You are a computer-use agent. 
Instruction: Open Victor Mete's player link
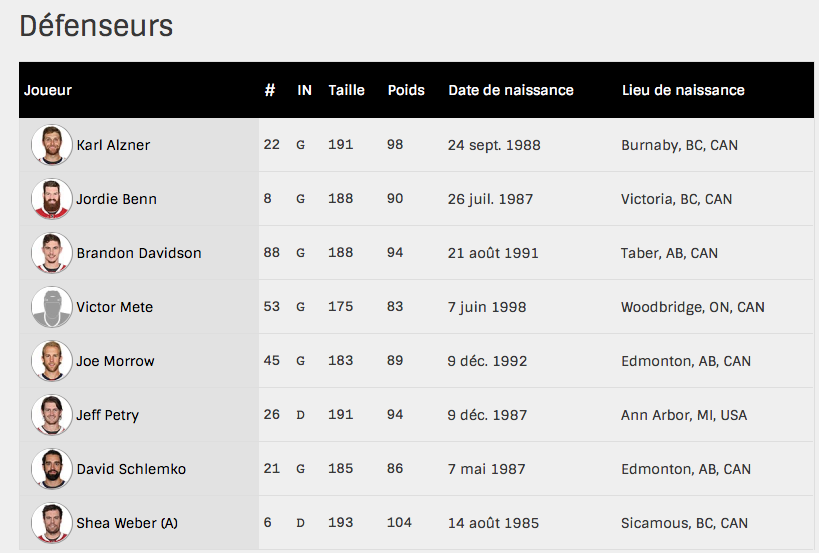(114, 307)
